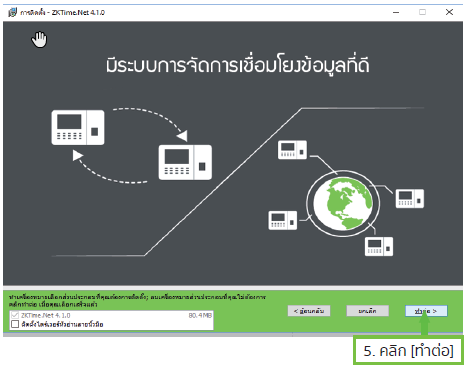Click the 80.4MB size label
This screenshot has width=471, height=370.
click(x=200, y=315)
